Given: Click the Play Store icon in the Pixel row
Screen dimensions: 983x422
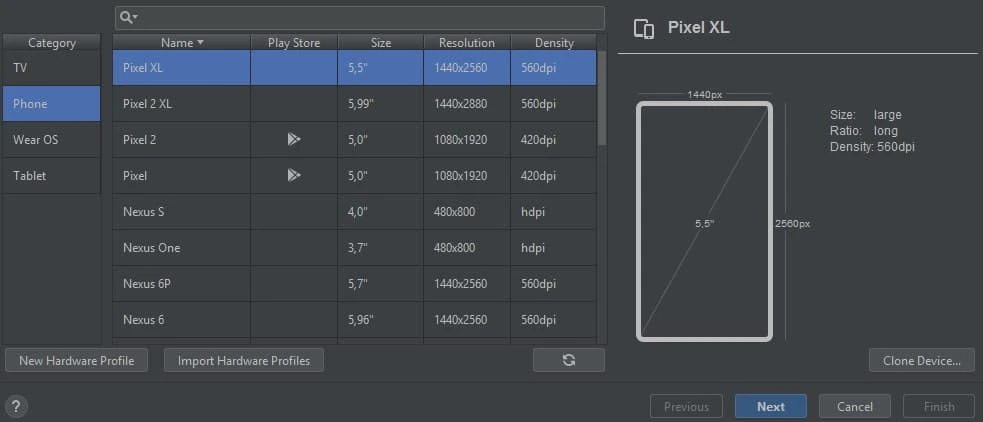Looking at the screenshot, I should (x=294, y=176).
